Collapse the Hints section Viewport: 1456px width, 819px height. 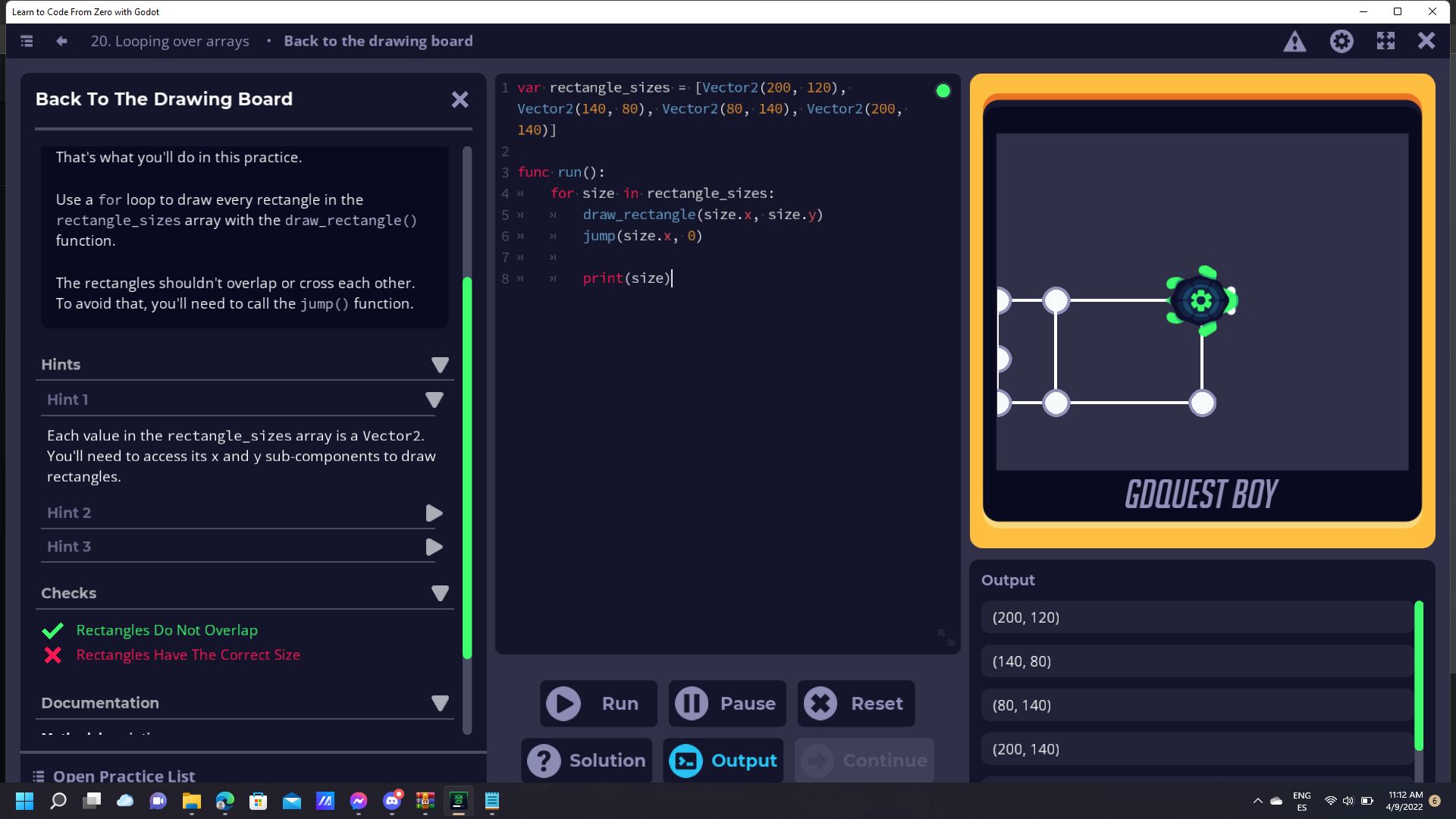click(x=440, y=365)
